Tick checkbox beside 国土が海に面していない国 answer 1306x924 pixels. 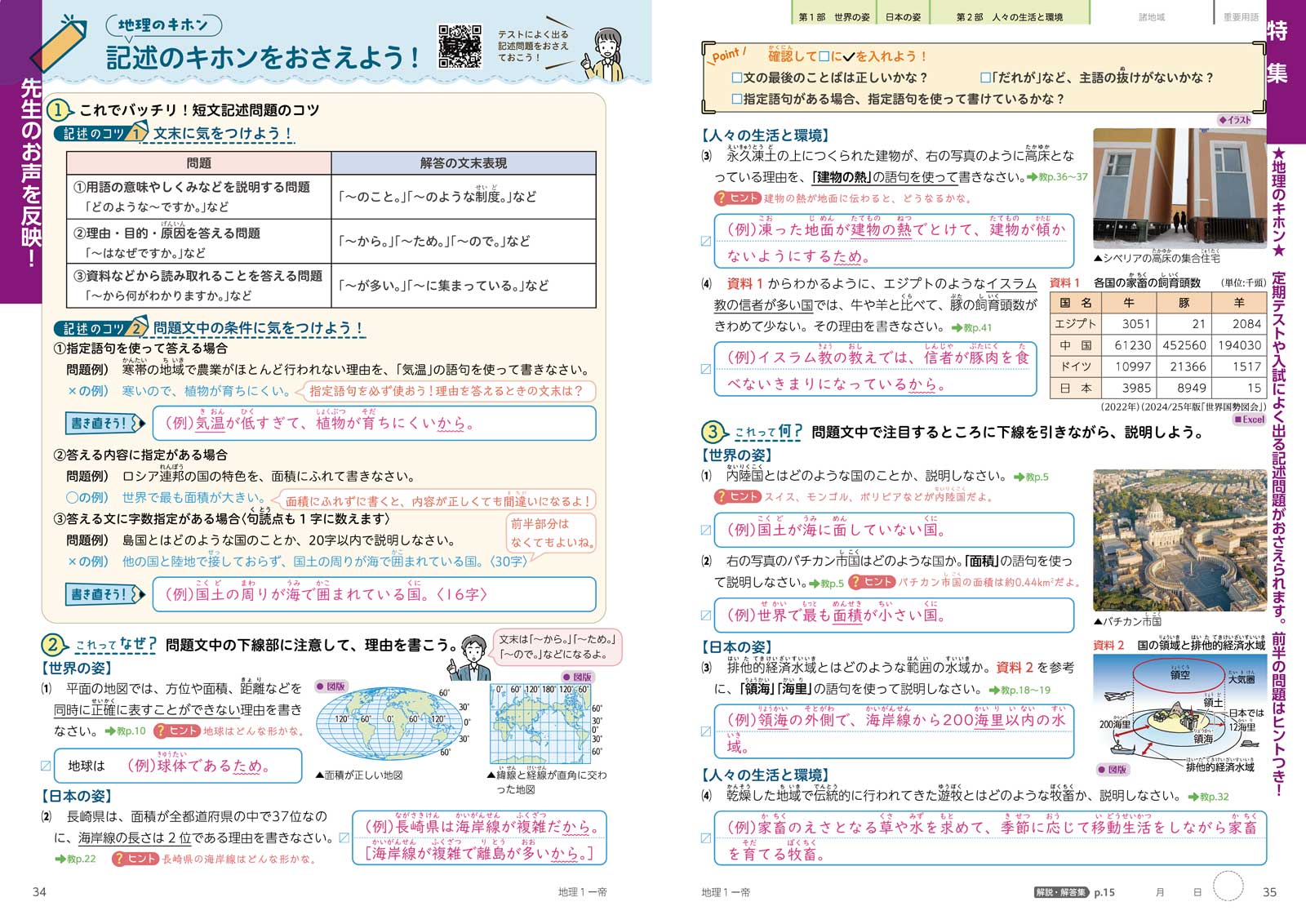(x=706, y=530)
